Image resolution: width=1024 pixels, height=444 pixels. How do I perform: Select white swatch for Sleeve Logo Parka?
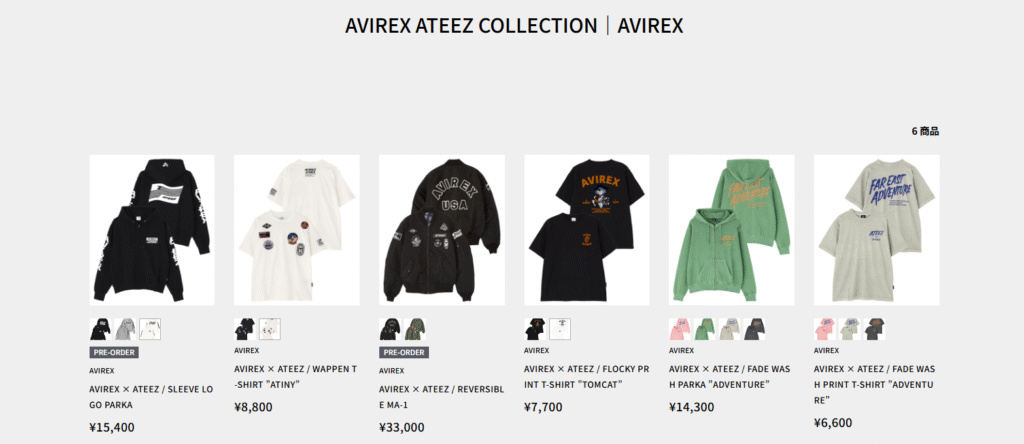150,329
